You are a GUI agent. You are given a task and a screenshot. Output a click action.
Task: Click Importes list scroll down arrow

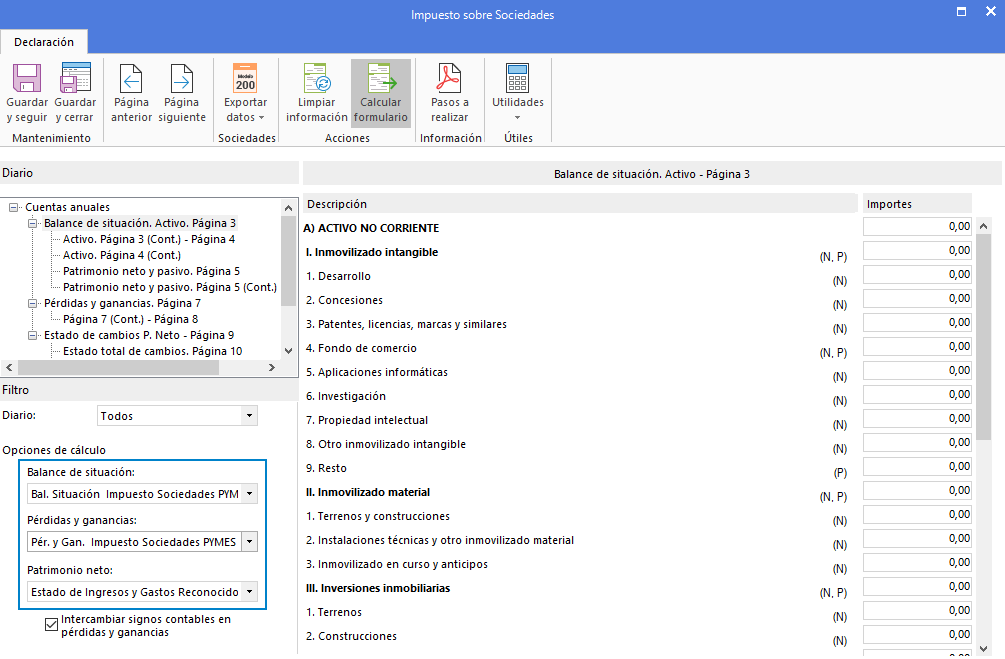tap(984, 649)
